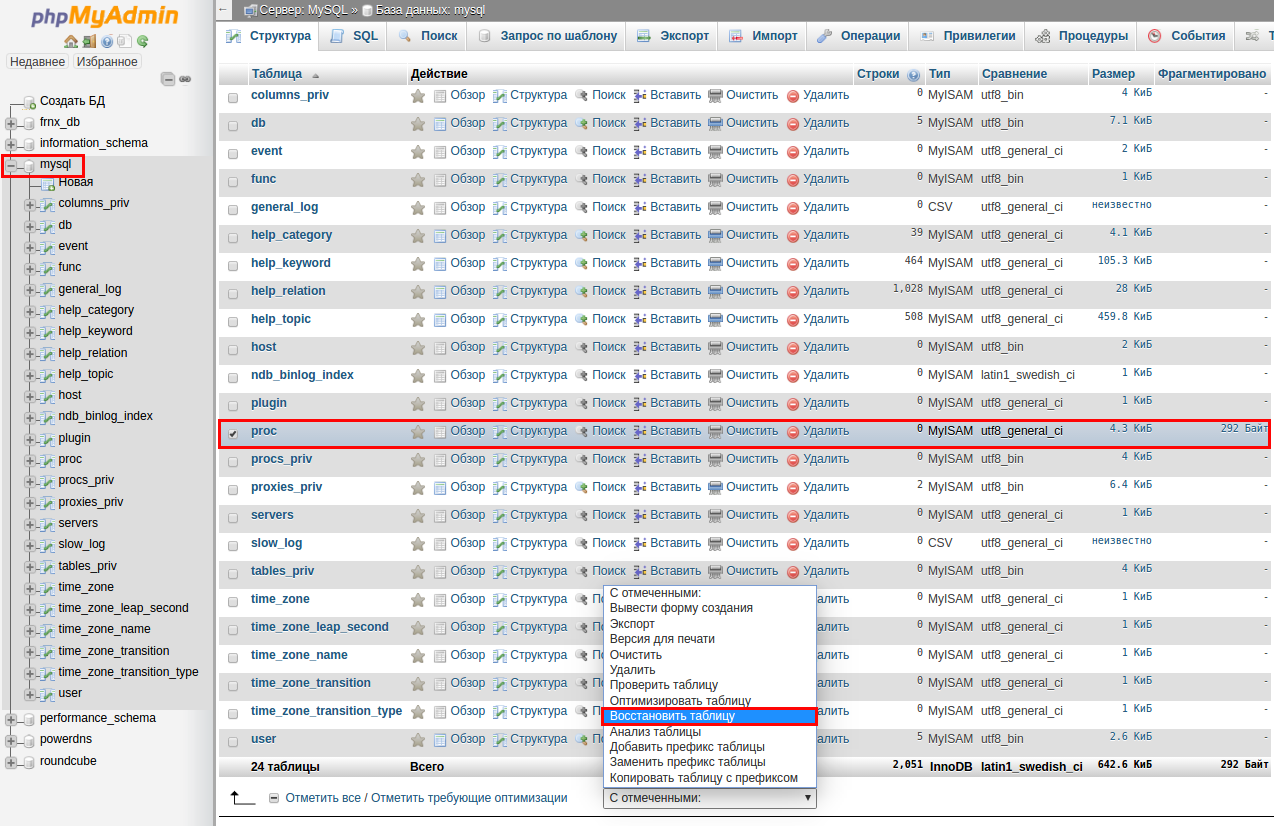Select 'Анализ таблицы' from dropdown list
Viewport: 1274px width, 826px height.
coord(710,732)
